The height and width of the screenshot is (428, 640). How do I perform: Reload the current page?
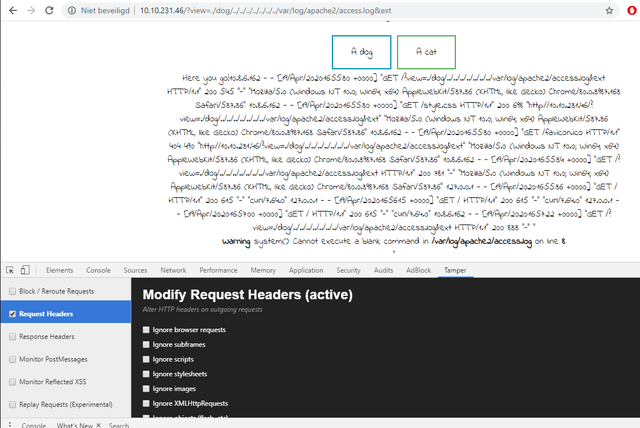coord(49,11)
